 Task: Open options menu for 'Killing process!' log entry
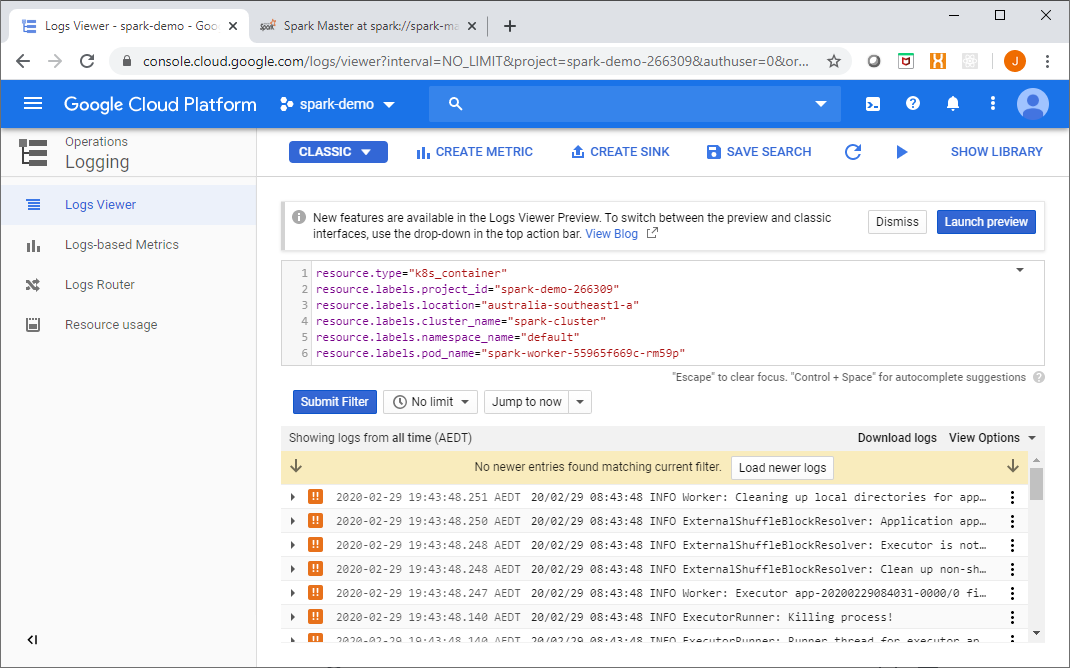pos(1012,618)
